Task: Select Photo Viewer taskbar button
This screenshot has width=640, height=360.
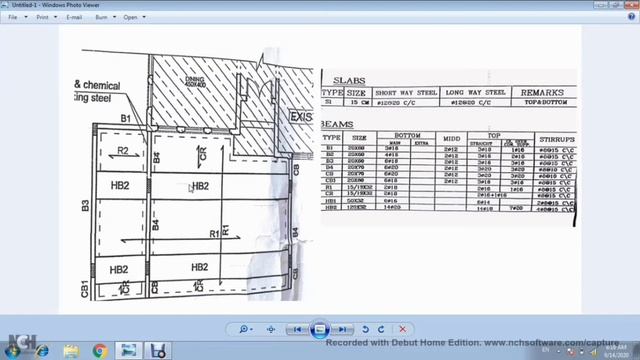Action: tap(129, 351)
